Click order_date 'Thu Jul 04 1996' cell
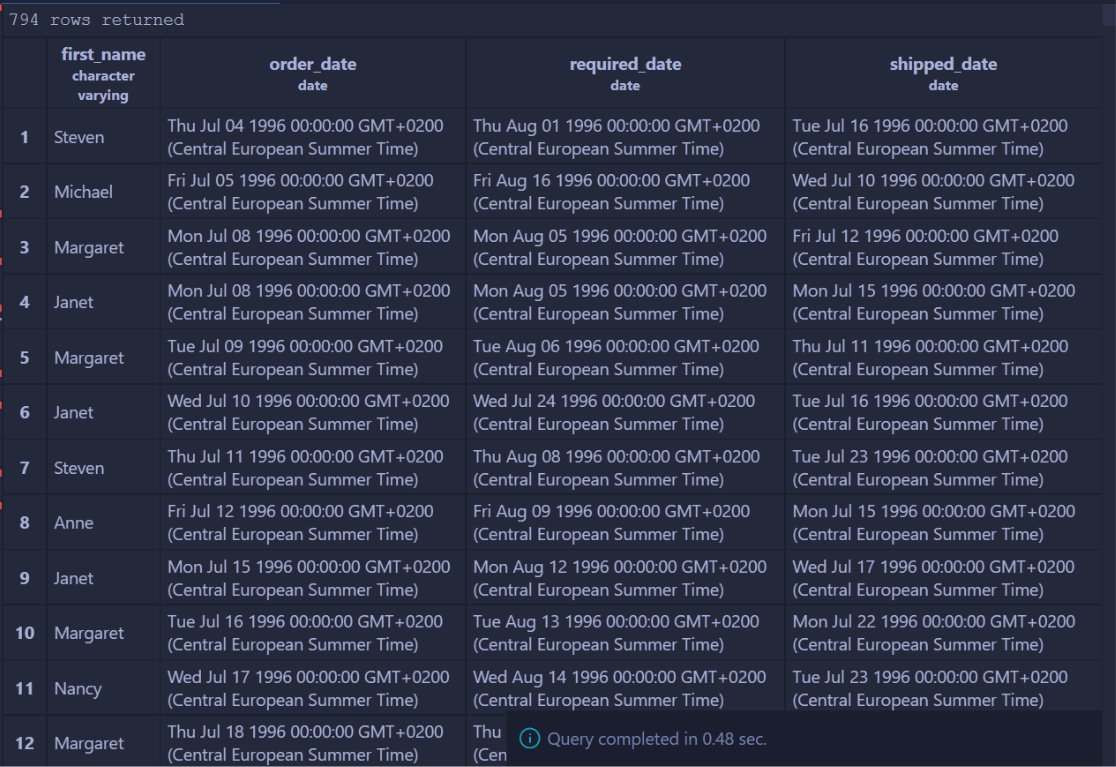The width and height of the screenshot is (1116, 767). coord(312,137)
